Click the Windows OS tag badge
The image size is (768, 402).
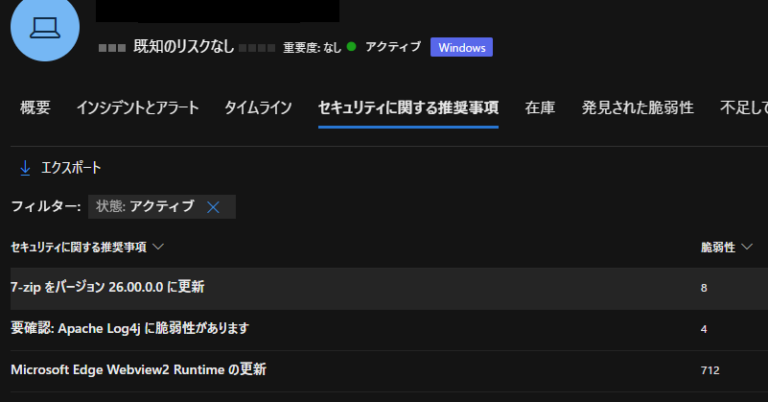click(x=461, y=48)
